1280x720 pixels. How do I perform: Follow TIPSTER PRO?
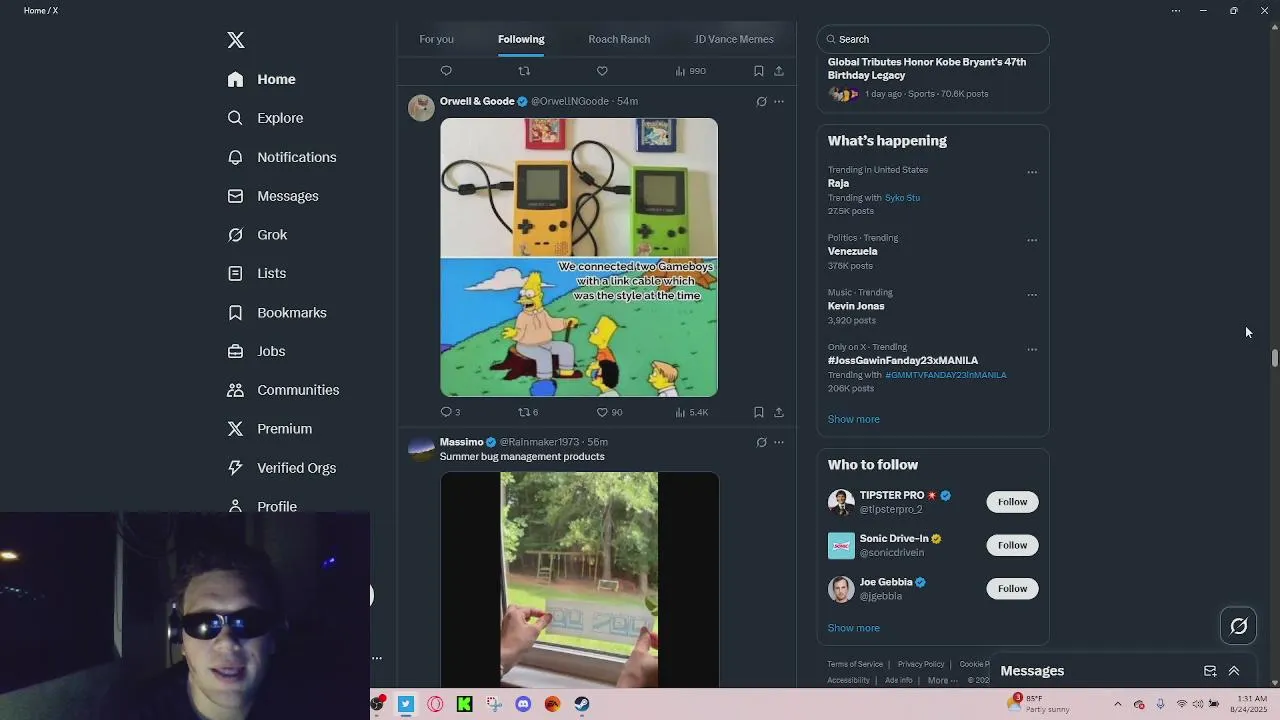[x=1012, y=502]
